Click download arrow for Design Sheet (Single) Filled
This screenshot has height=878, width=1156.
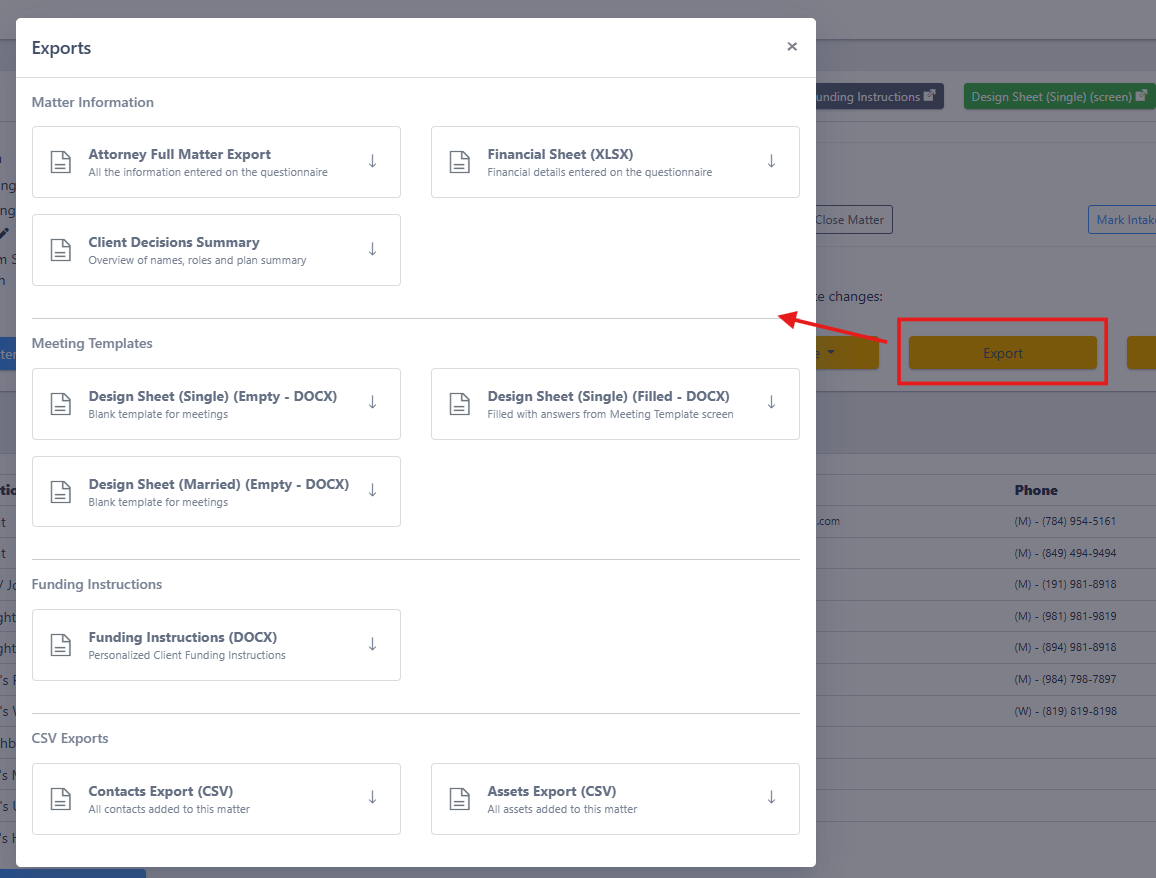771,403
